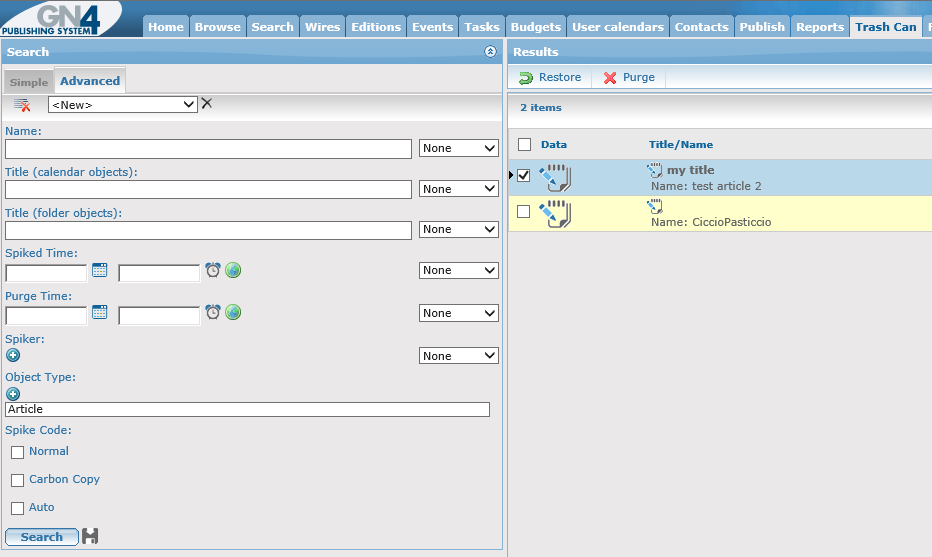The width and height of the screenshot is (932, 557).
Task: Click the Restore button label
Action: coord(560,77)
